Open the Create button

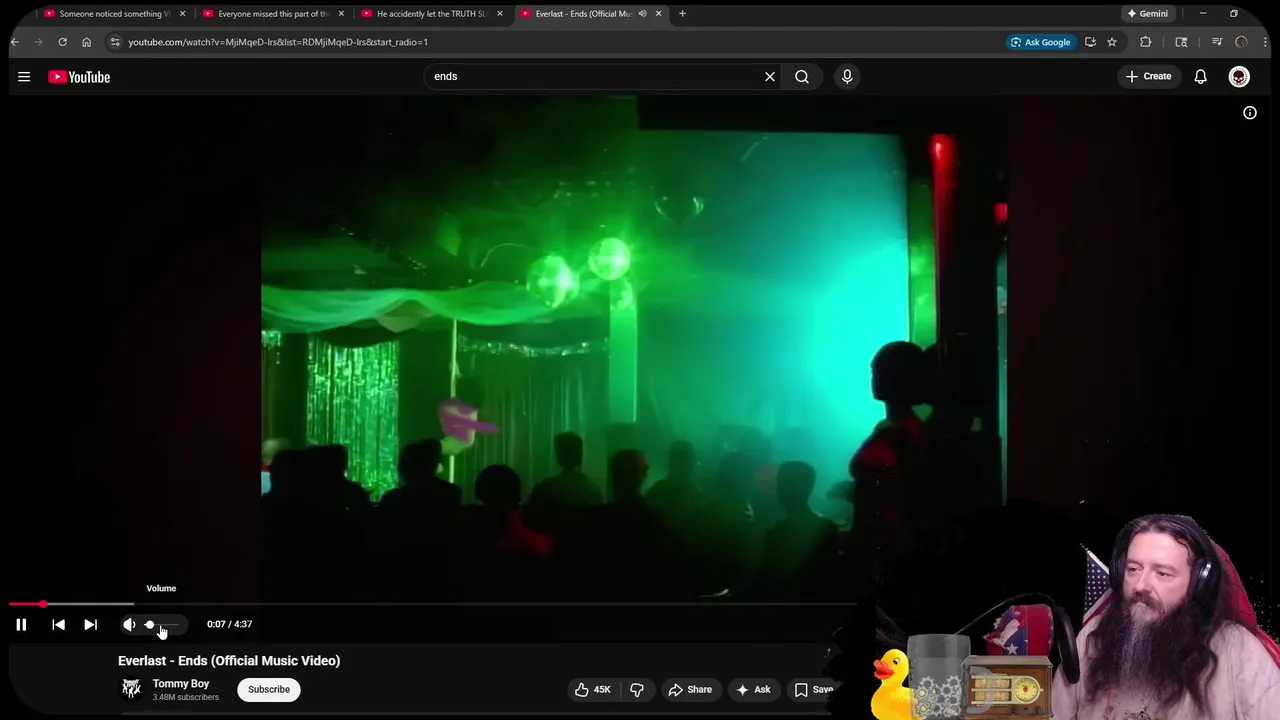(1148, 76)
